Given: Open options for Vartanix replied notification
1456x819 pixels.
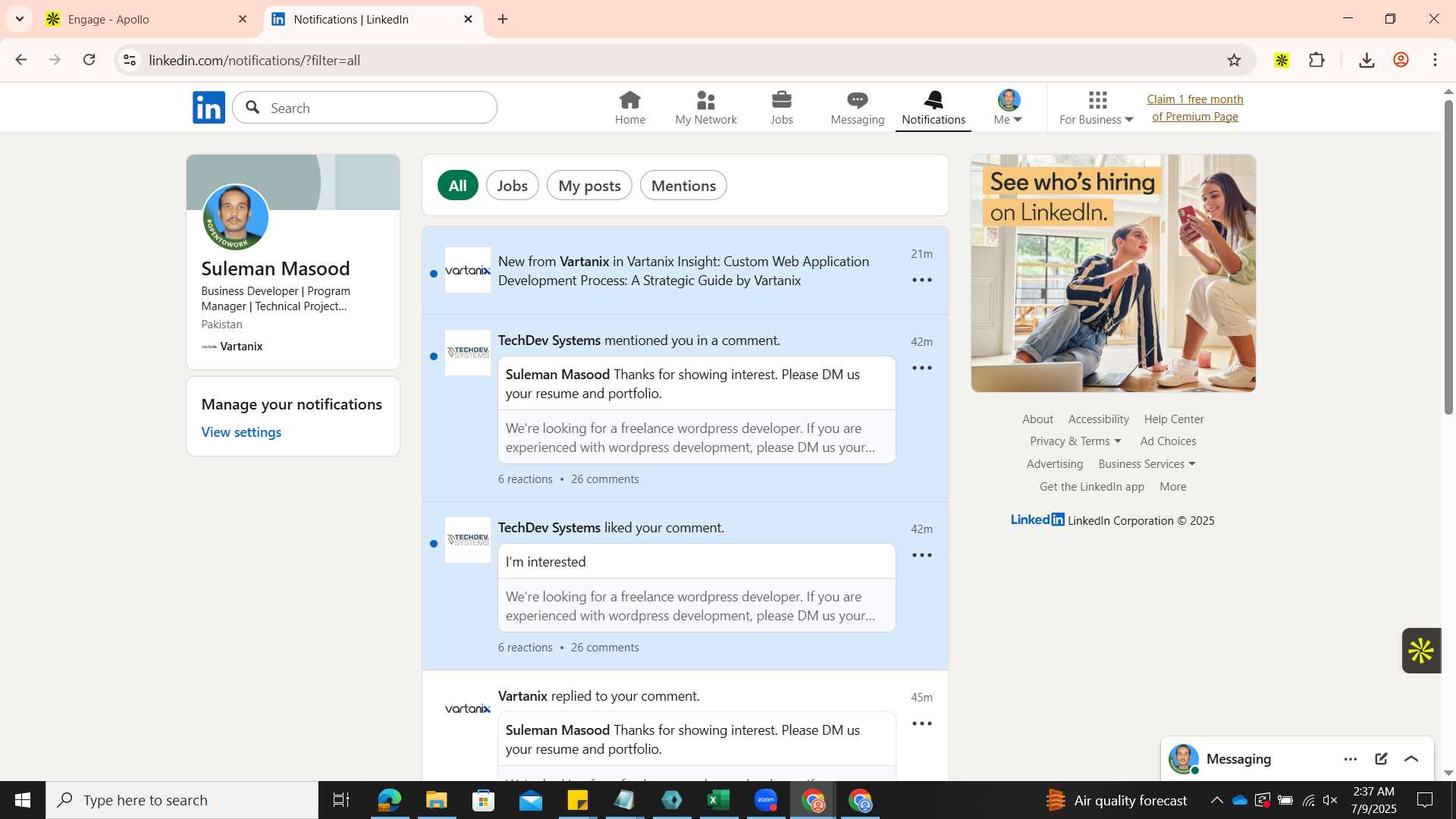Looking at the screenshot, I should pyautogui.click(x=922, y=724).
